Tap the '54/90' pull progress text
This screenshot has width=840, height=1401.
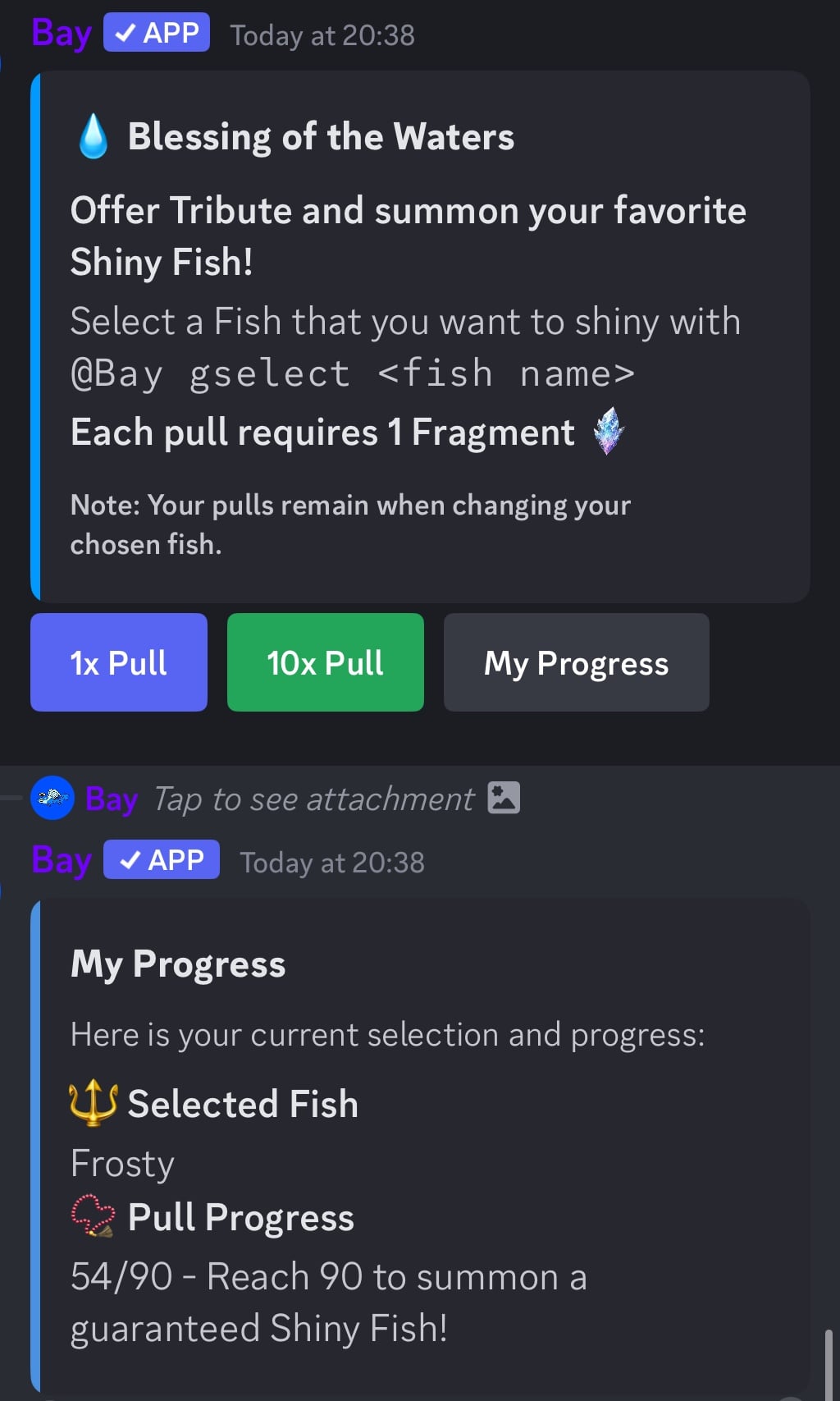[121, 1277]
